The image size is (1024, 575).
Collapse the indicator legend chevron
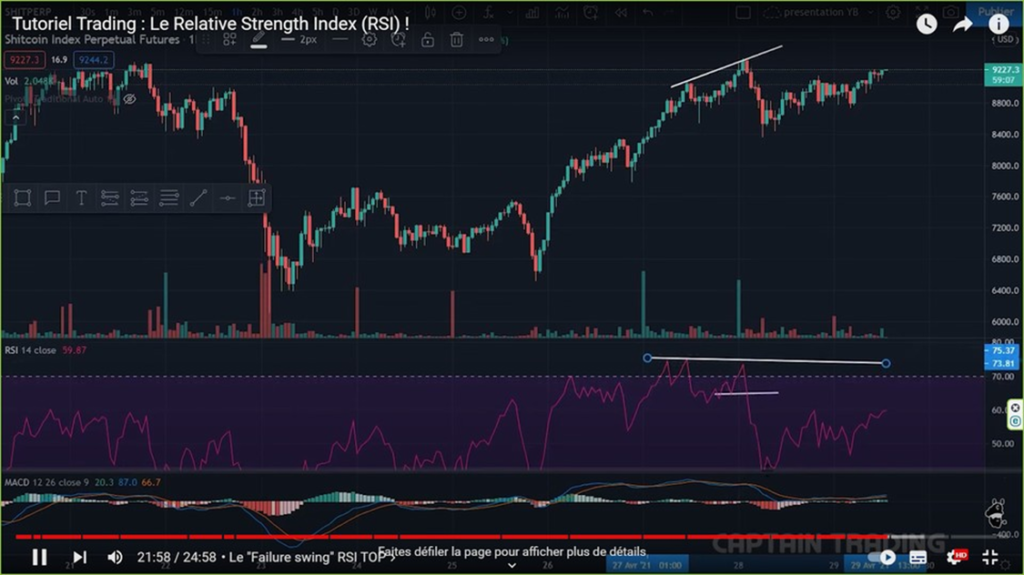pos(15,118)
